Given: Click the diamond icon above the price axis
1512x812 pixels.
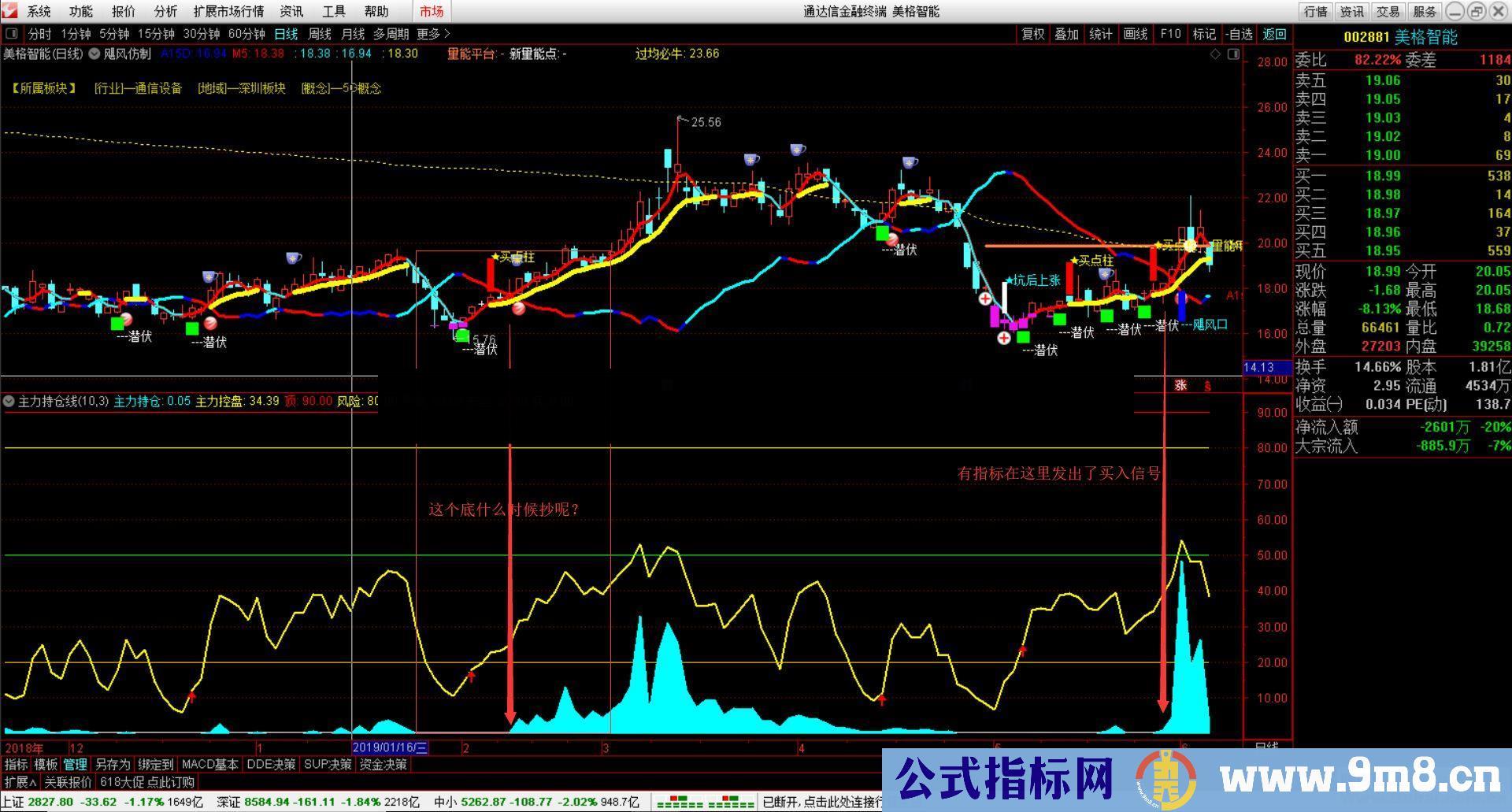Looking at the screenshot, I should 1215,54.
